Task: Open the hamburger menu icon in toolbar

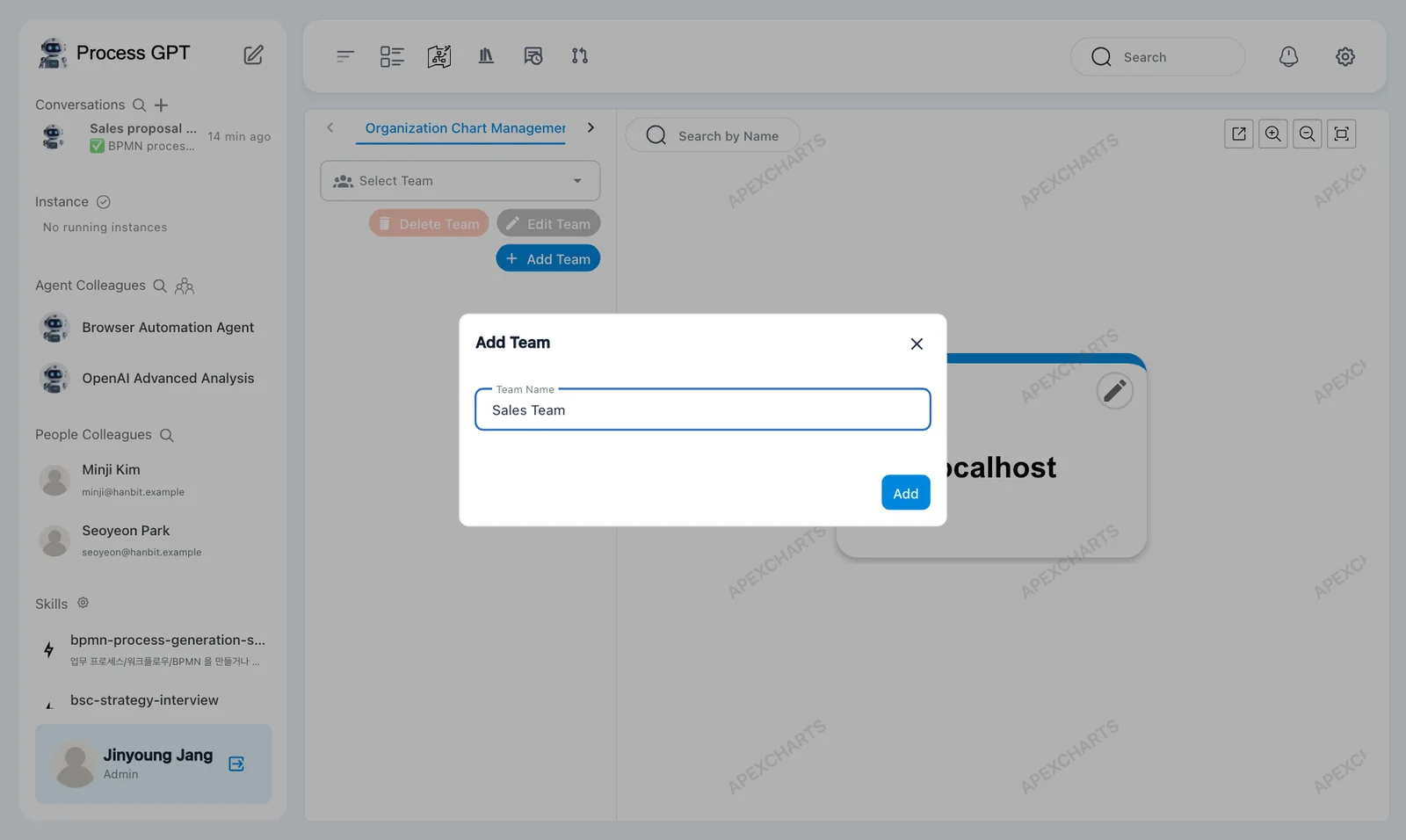Action: [x=344, y=56]
